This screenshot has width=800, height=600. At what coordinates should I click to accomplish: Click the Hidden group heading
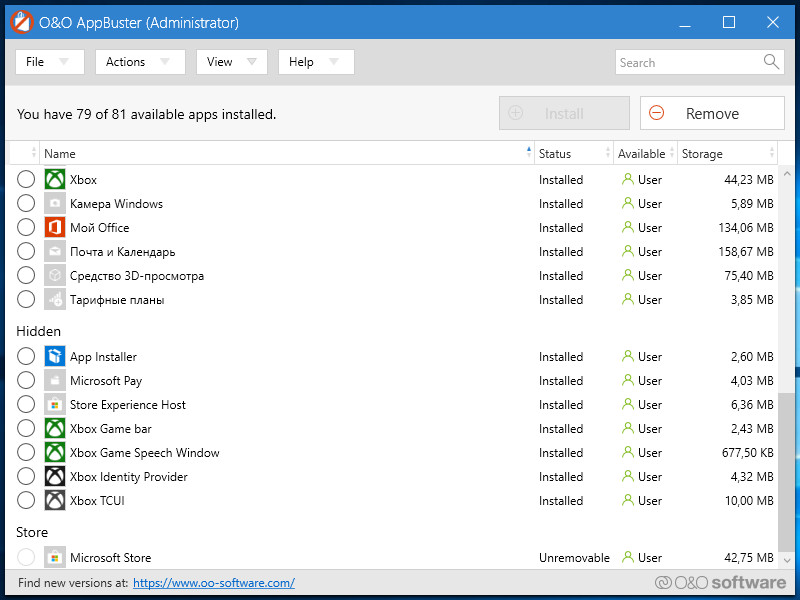point(38,331)
